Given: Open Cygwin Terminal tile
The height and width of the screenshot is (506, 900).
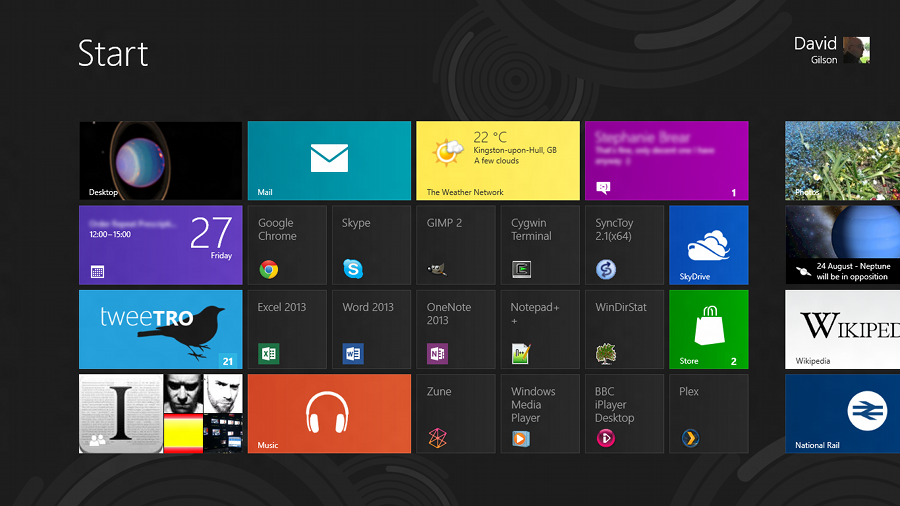Looking at the screenshot, I should pyautogui.click(x=540, y=245).
